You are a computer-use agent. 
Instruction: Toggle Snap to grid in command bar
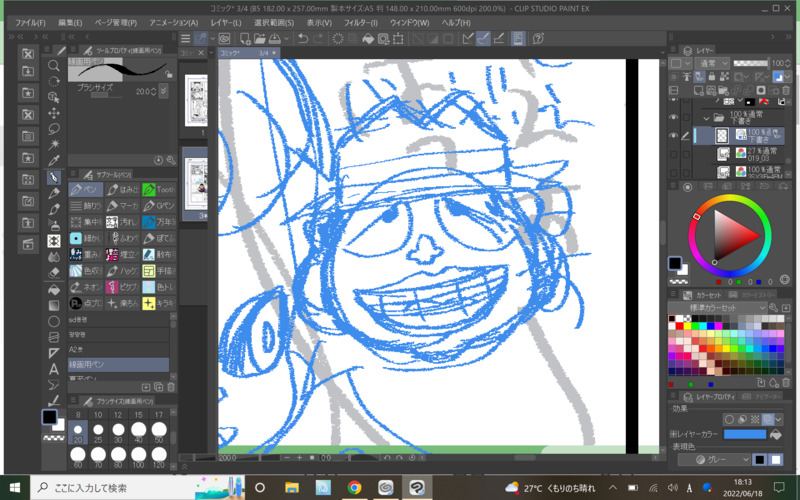point(499,39)
